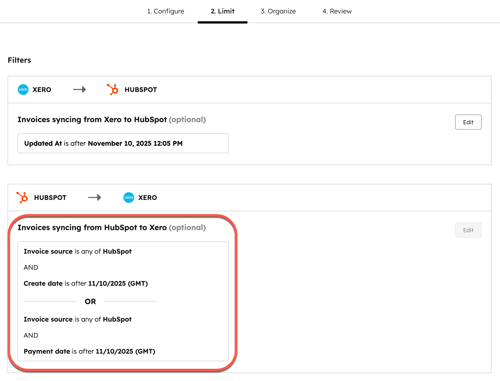Image resolution: width=500 pixels, height=381 pixels.
Task: Click the HubSpot sprocket icon in the Xero to HubSpot header
Action: coord(113,89)
